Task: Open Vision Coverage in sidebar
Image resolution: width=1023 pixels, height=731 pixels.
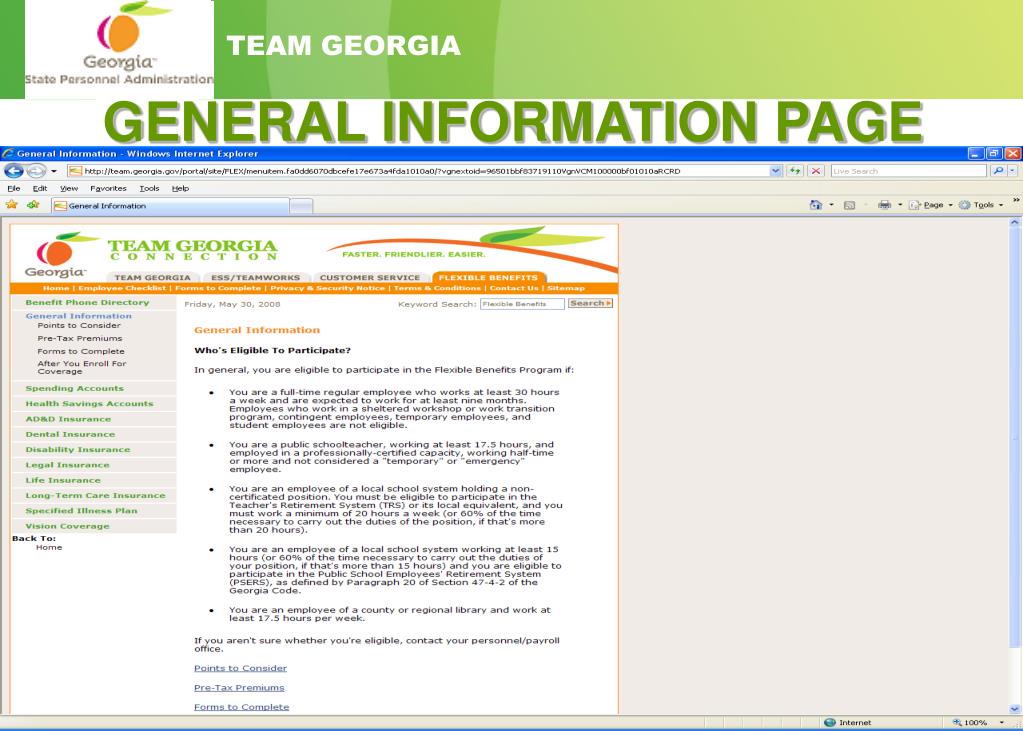Action: tap(67, 526)
